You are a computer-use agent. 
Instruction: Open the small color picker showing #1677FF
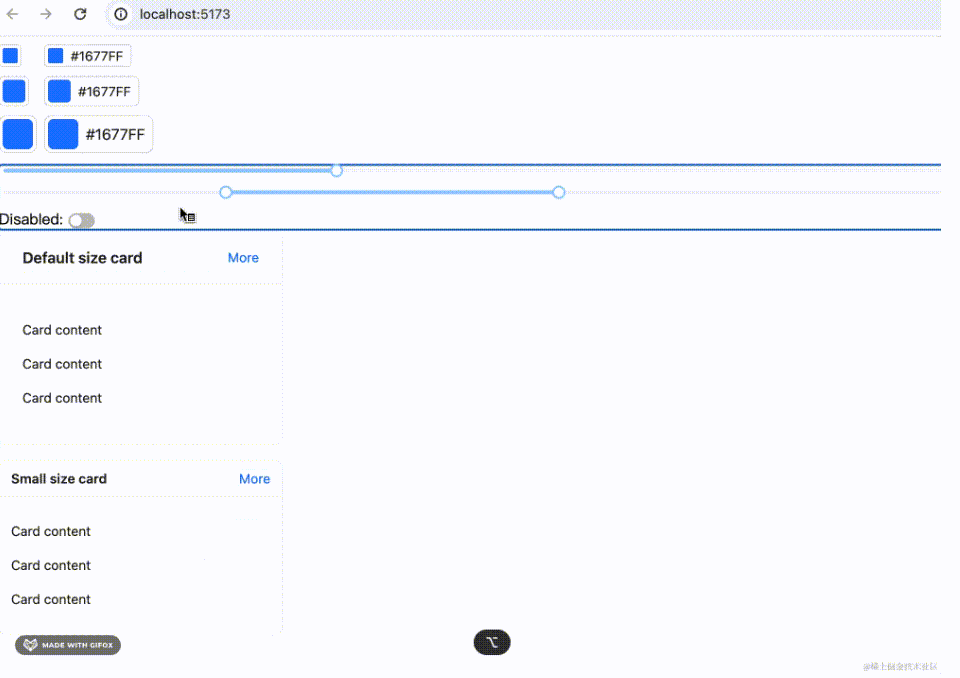click(88, 56)
